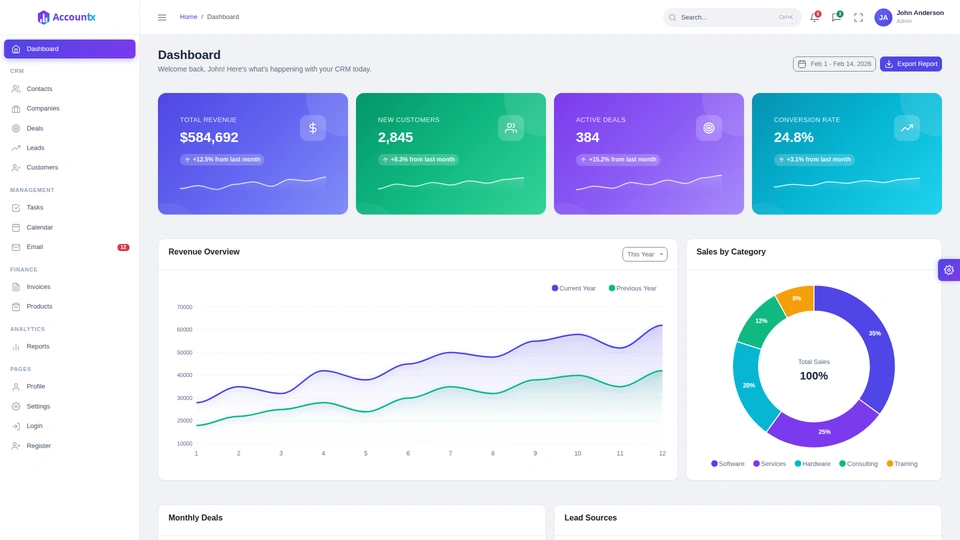Click the 25% Services donut segment
This screenshot has height=540, width=960.
pyautogui.click(x=824, y=432)
